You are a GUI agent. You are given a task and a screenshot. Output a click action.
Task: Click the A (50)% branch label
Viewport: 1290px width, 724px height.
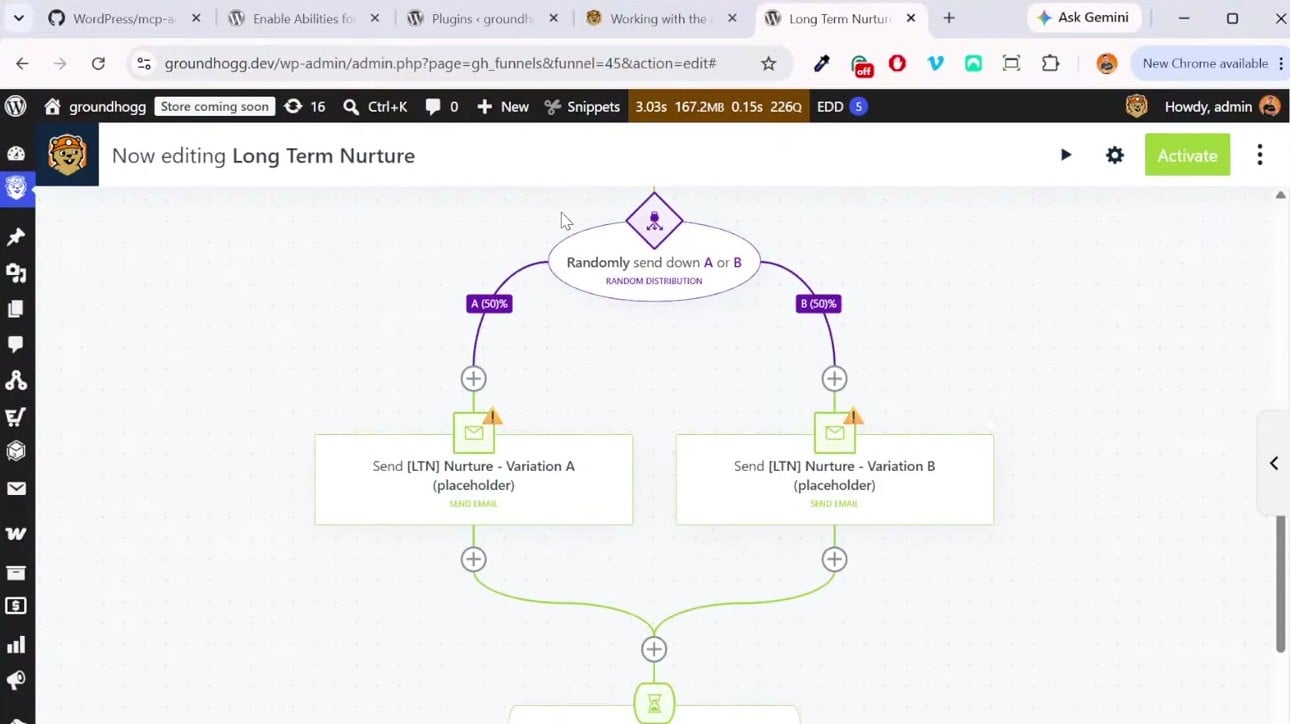(x=489, y=303)
